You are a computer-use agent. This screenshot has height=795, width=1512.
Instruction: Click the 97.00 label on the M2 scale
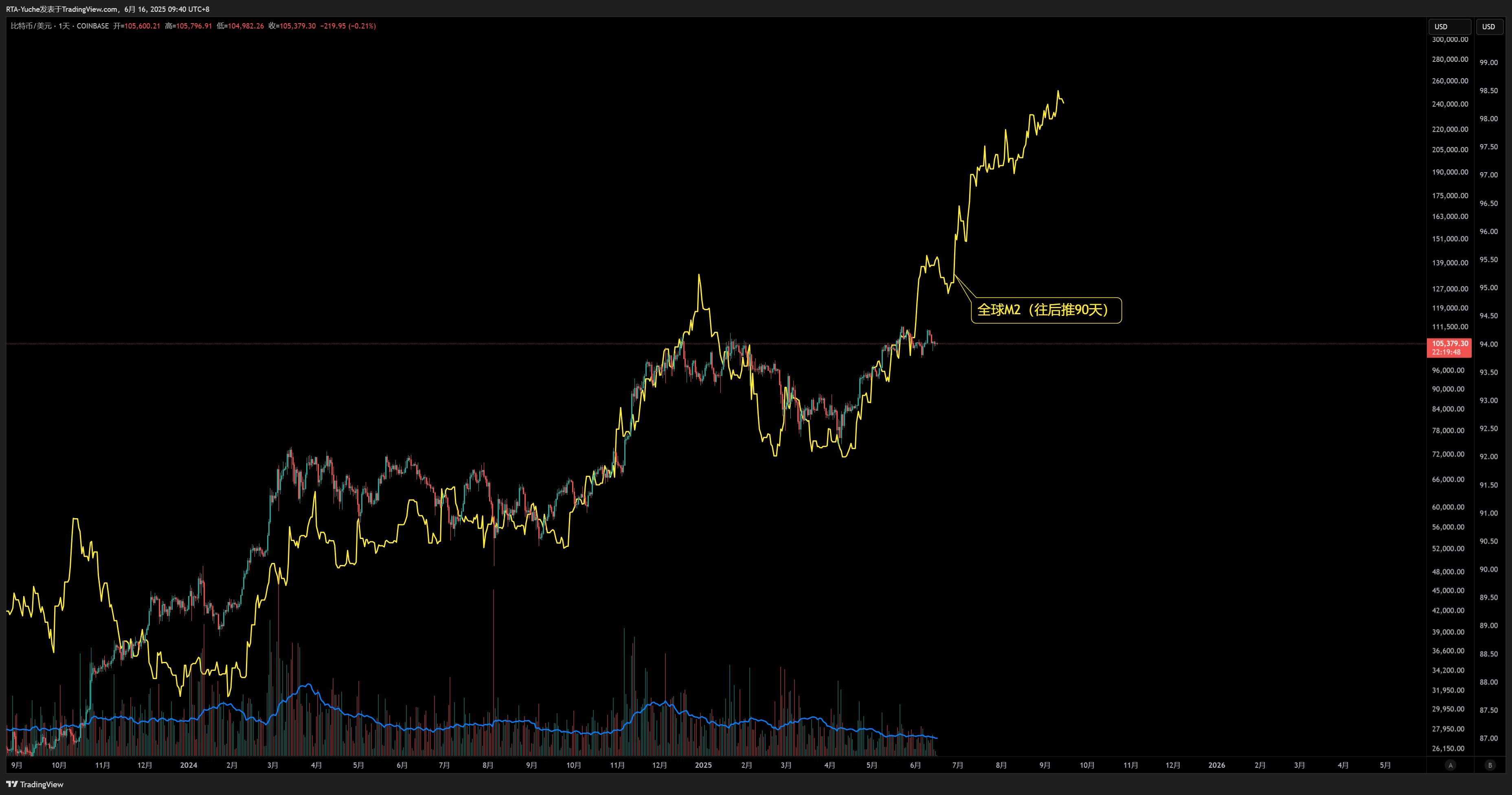coord(1488,175)
